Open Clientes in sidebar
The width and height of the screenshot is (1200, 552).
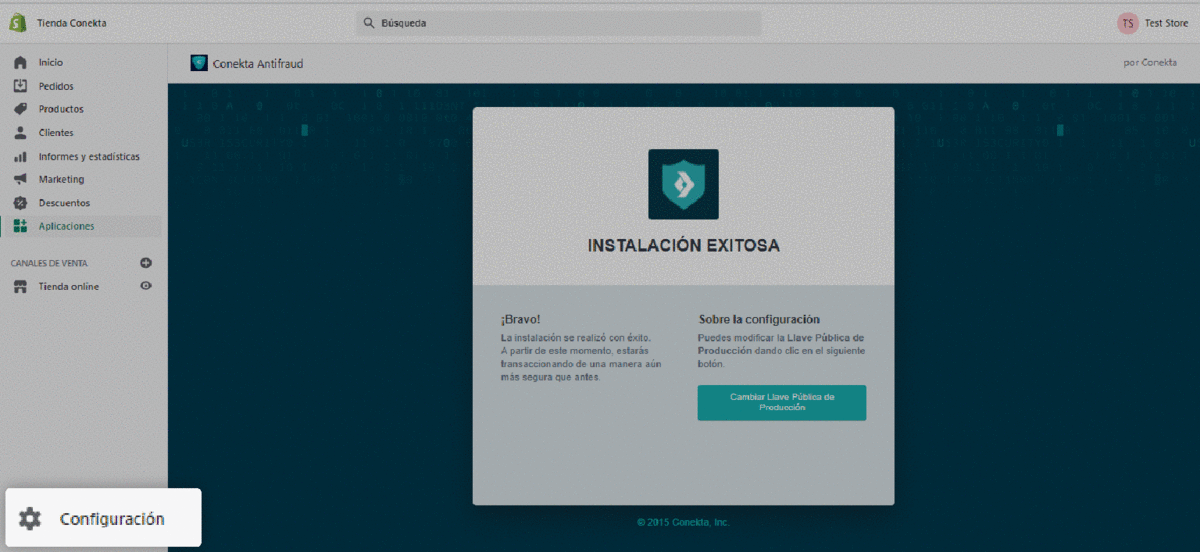pyautogui.click(x=56, y=132)
